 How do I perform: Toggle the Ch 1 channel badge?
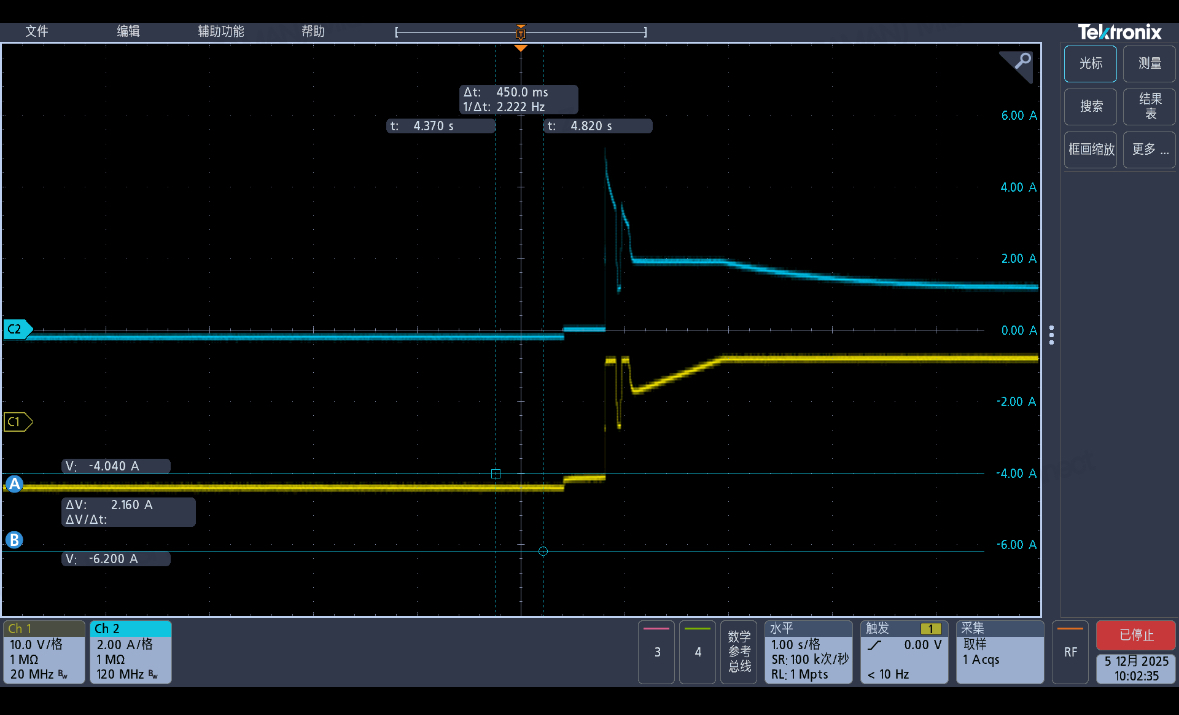(x=44, y=652)
